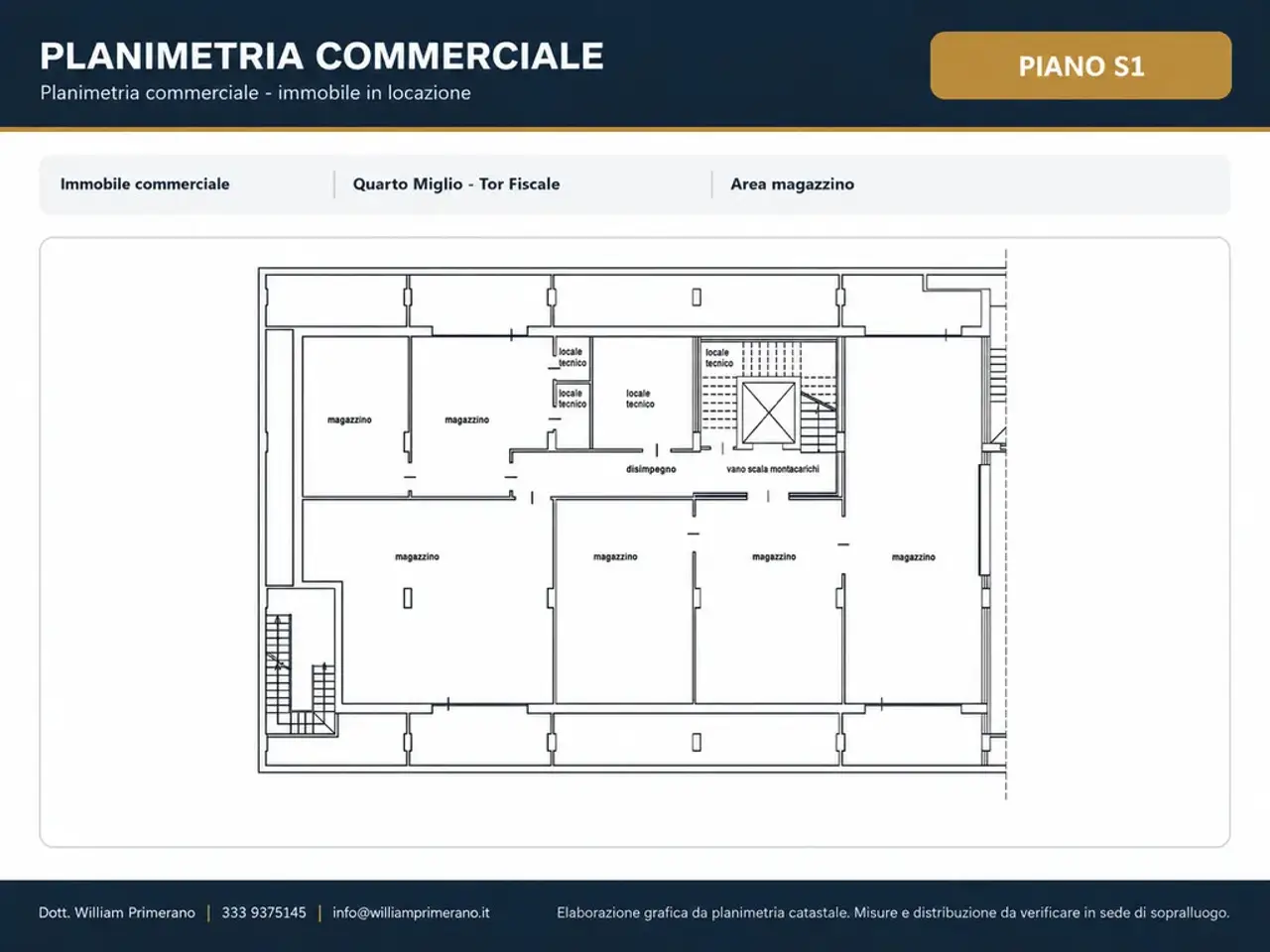This screenshot has width=1270, height=952.
Task: Click the rightmost "magazzino" room label
Action: click(913, 557)
